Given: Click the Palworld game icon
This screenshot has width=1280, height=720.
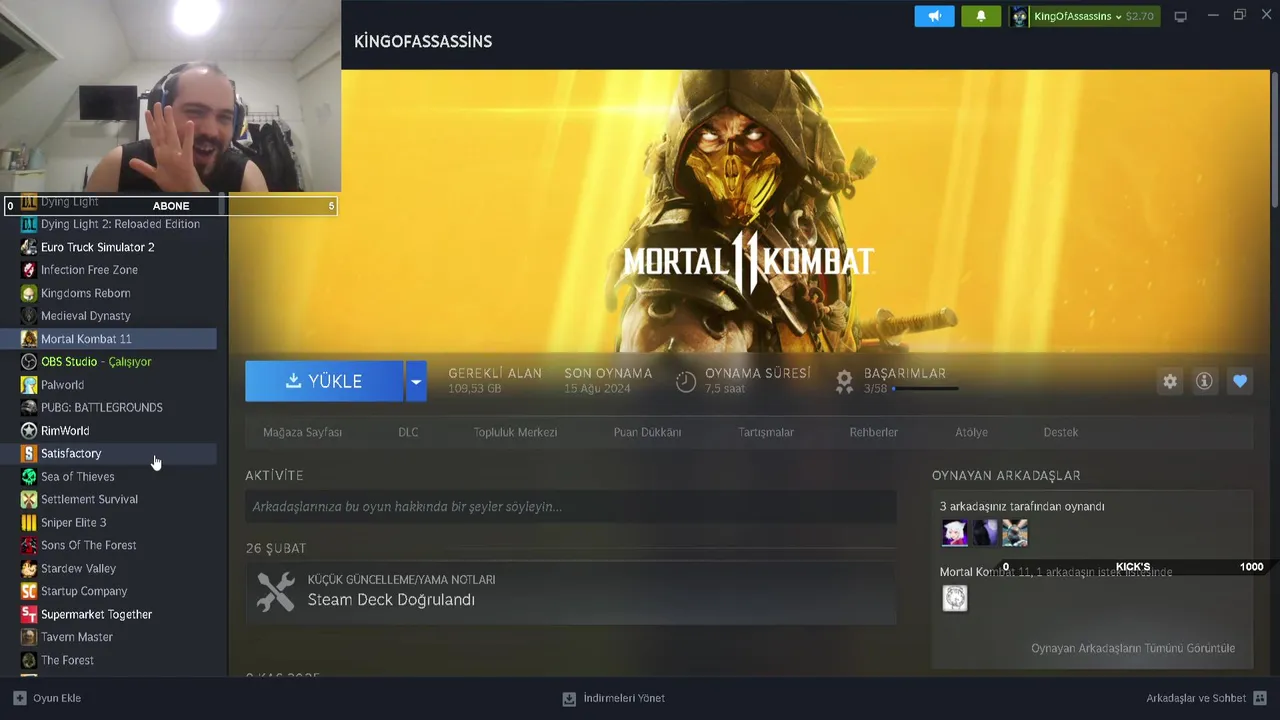Looking at the screenshot, I should [x=29, y=385].
